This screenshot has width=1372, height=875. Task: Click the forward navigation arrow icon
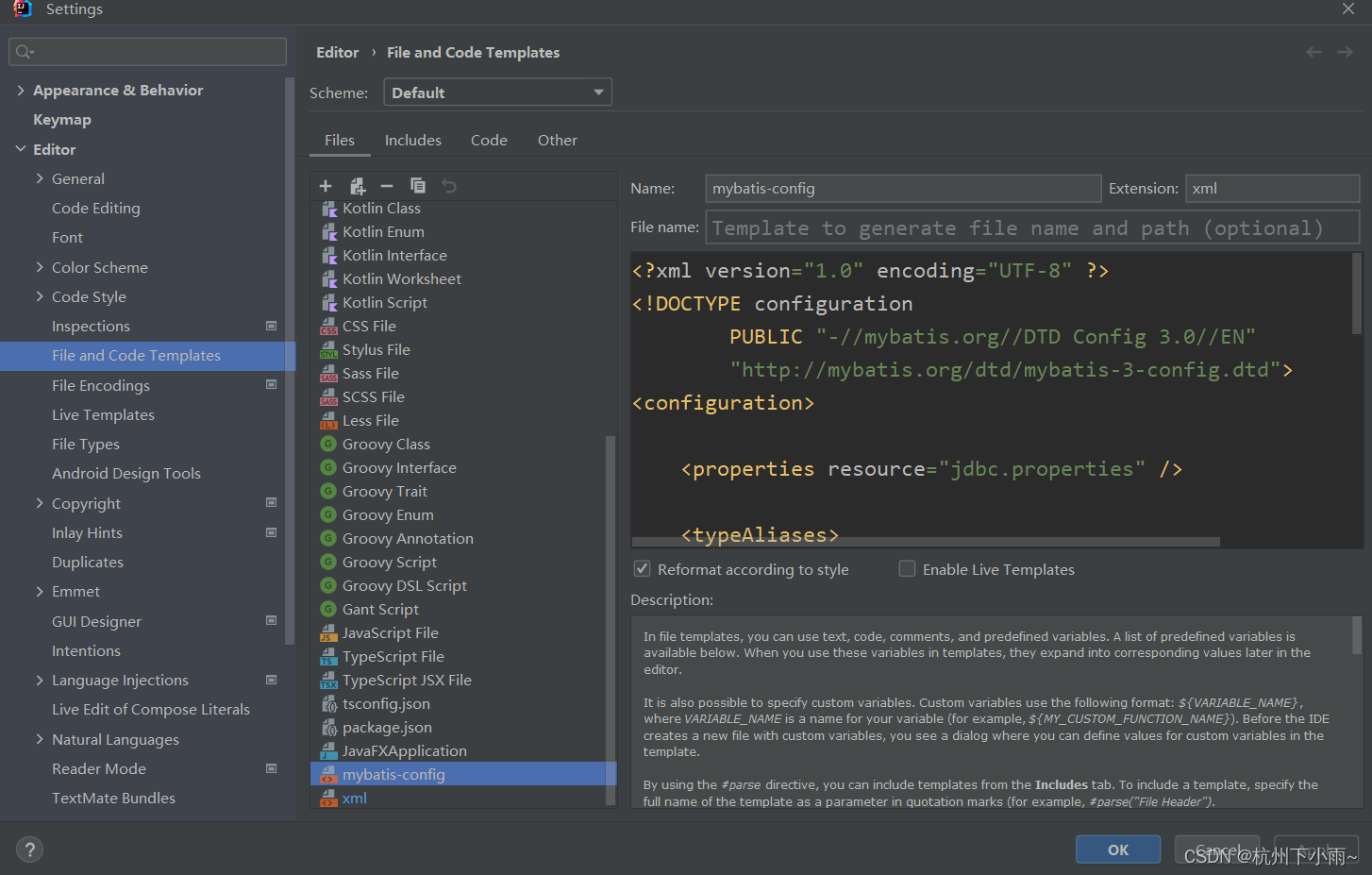1345,52
